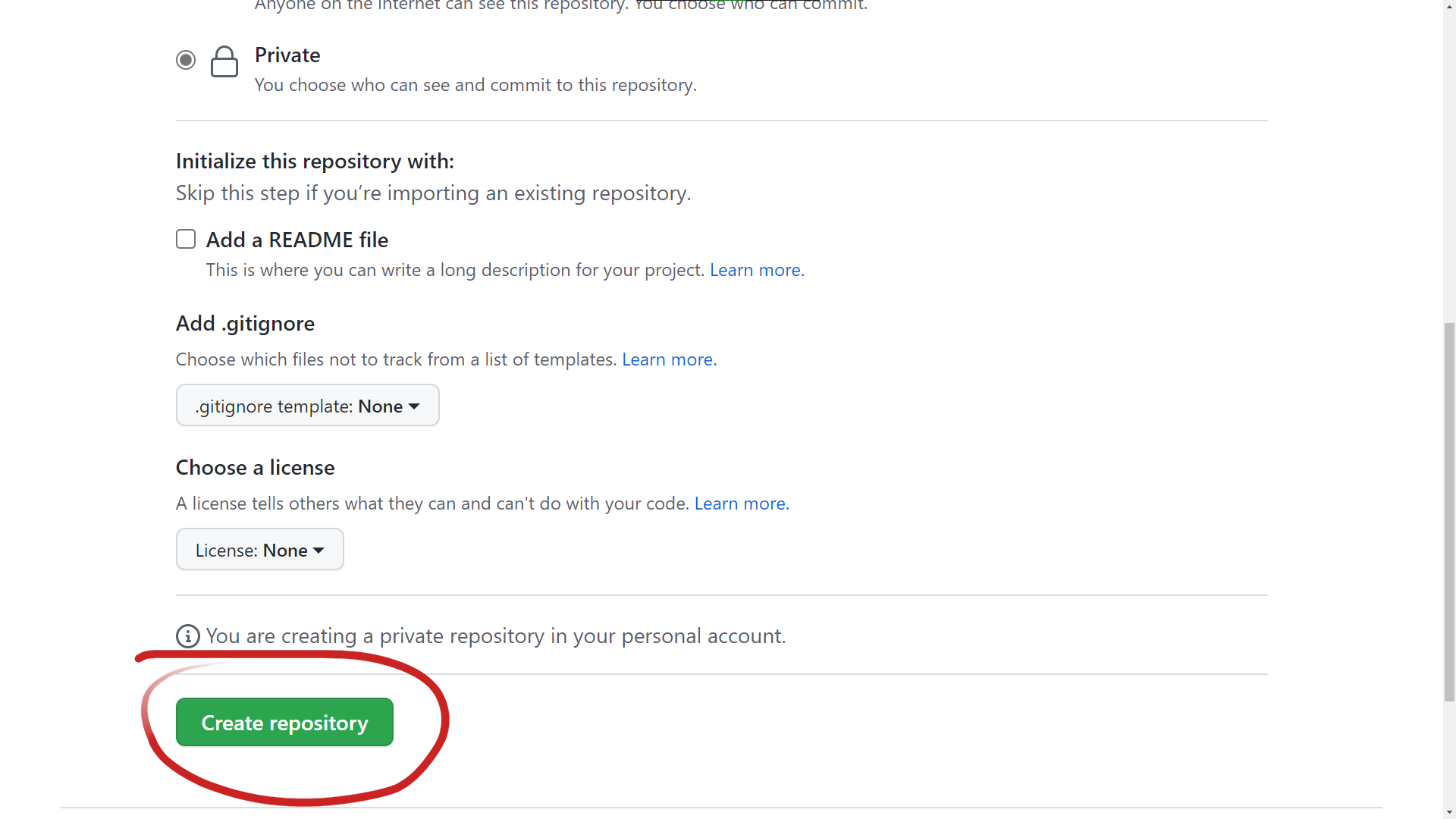Click the padlock icon beside Private
This screenshot has height=819, width=1456.
coord(224,61)
